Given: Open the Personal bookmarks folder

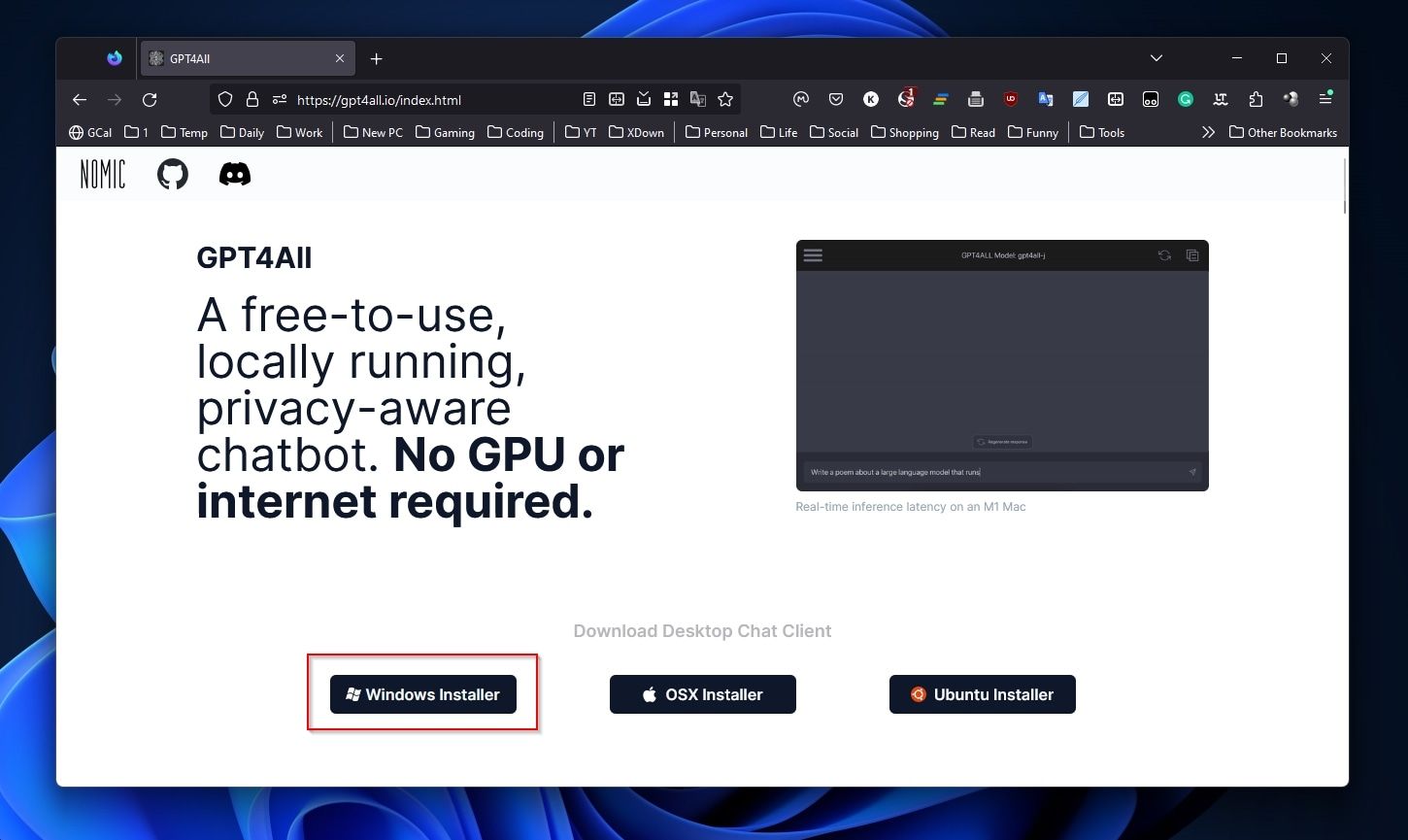Looking at the screenshot, I should 717,132.
